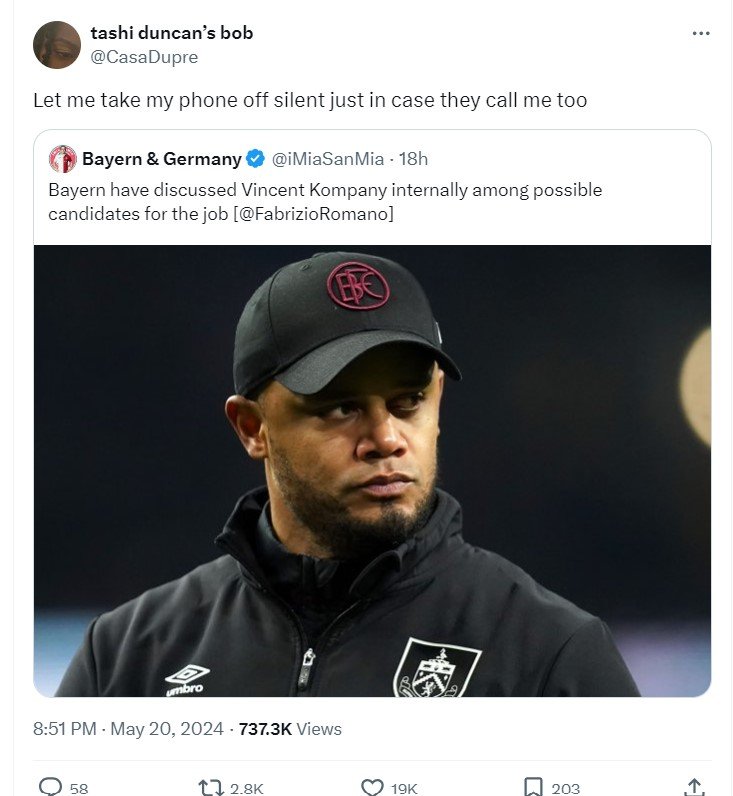Viewport: 733px width, 796px height.
Task: Go to the @CasaDupre handle
Action: pos(144,57)
